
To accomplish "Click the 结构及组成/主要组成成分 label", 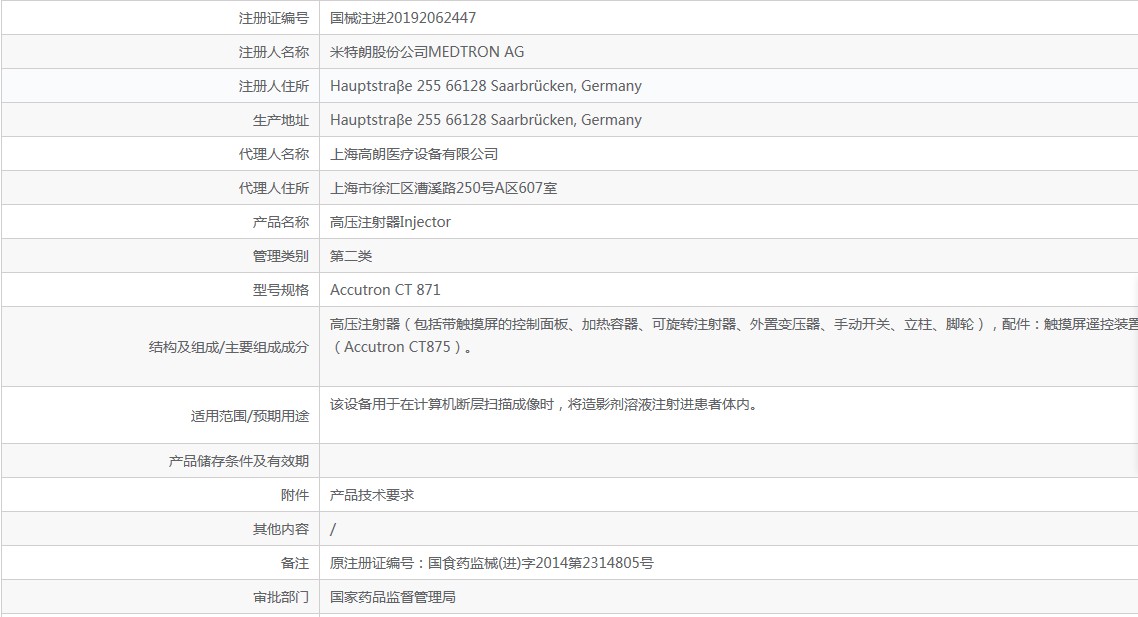I will click(x=229, y=348).
